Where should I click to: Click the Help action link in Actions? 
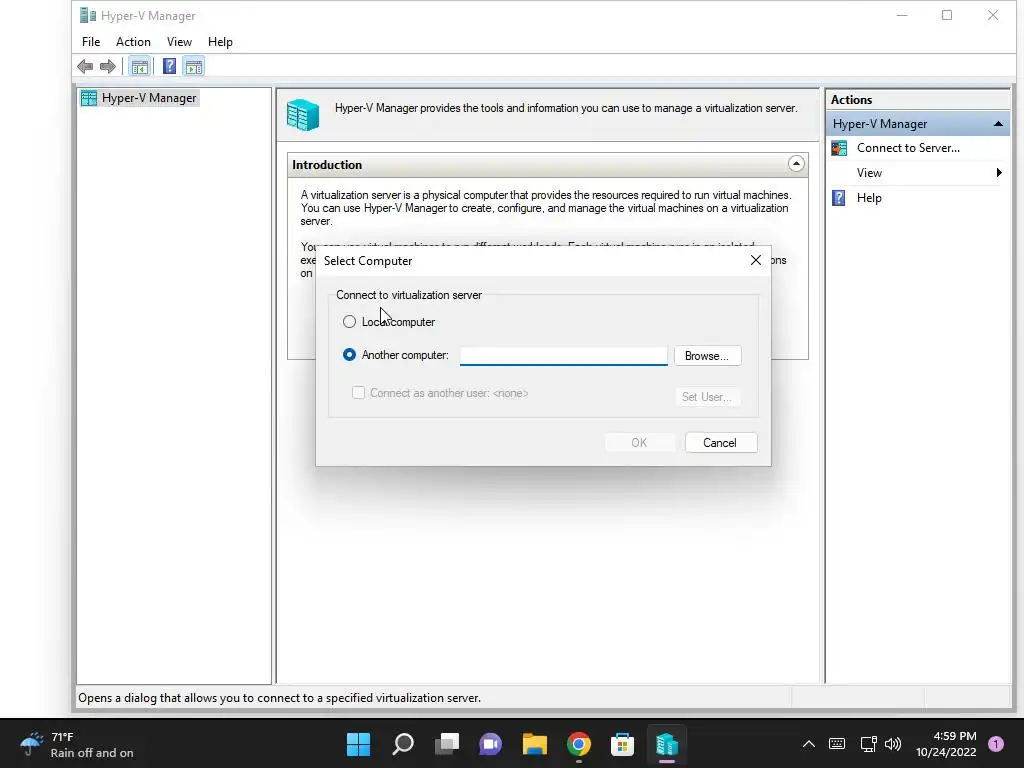869,198
